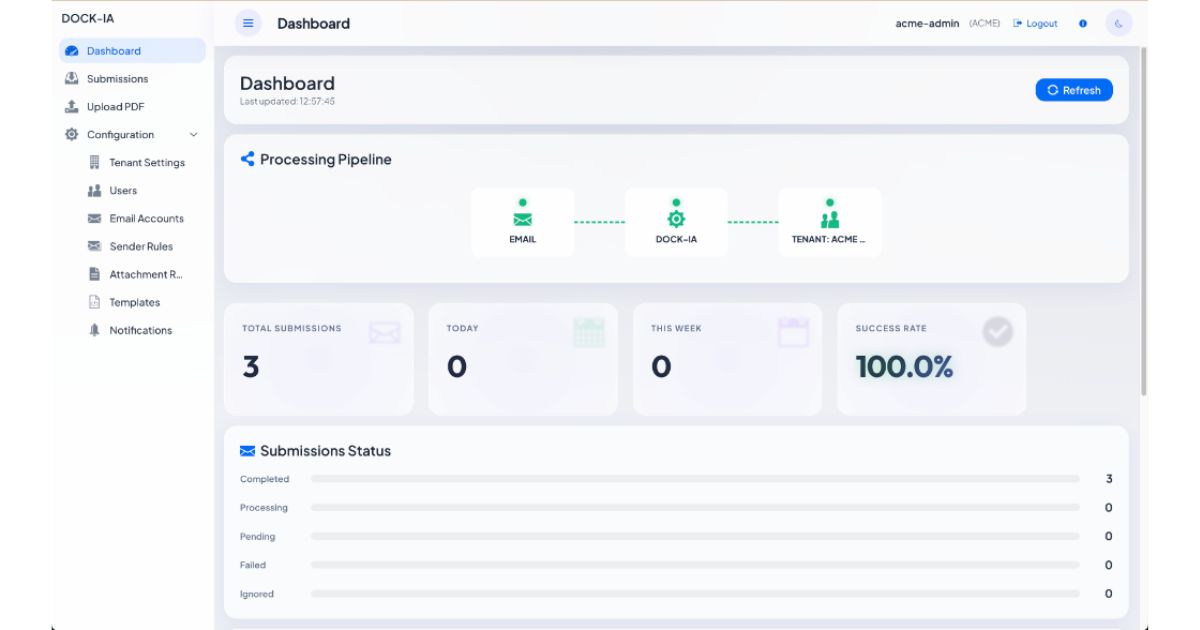This screenshot has width=1200, height=630.
Task: Open the Dashboard sidebar item
Action: point(132,51)
